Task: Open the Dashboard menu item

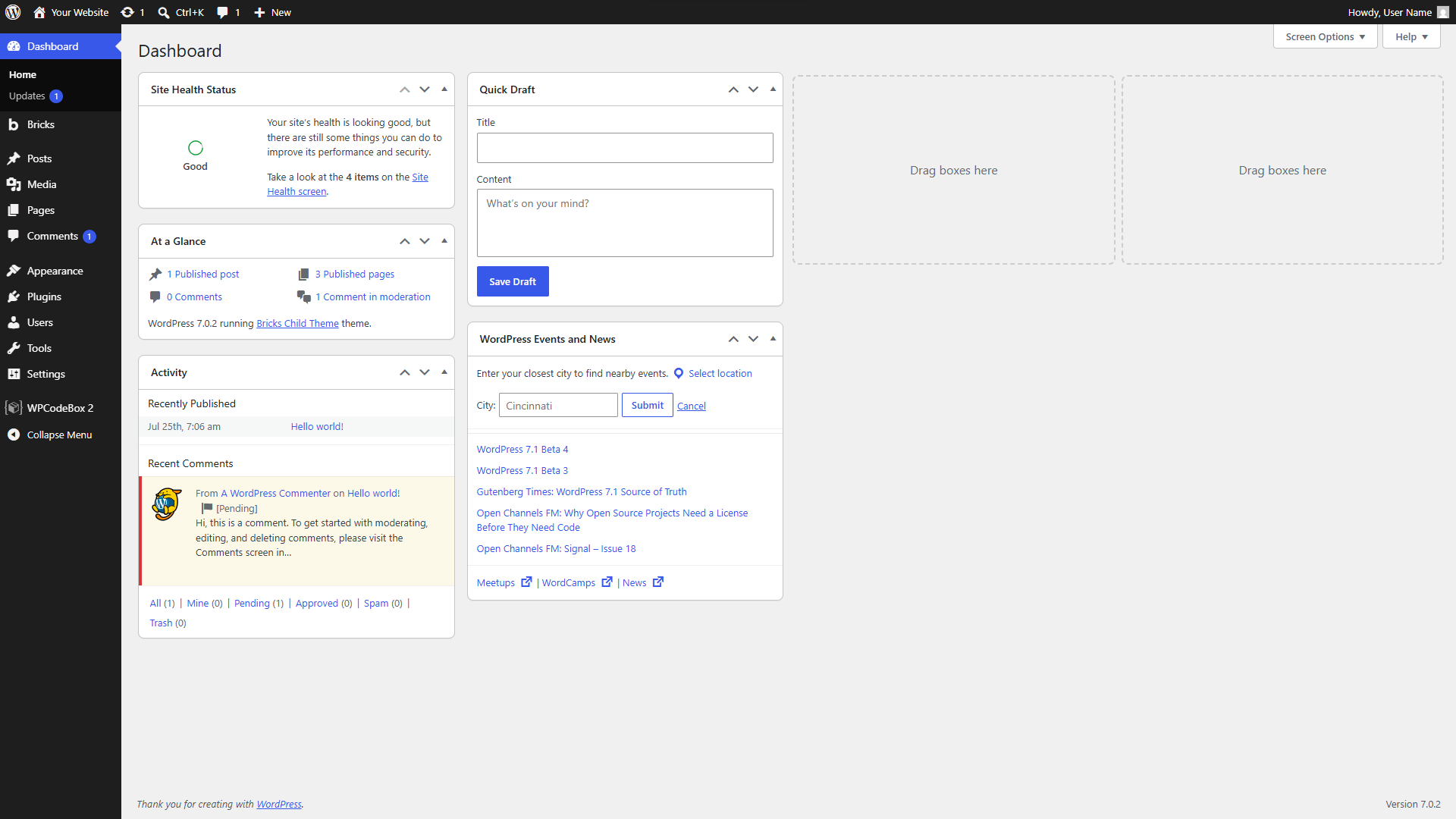Action: pos(61,46)
